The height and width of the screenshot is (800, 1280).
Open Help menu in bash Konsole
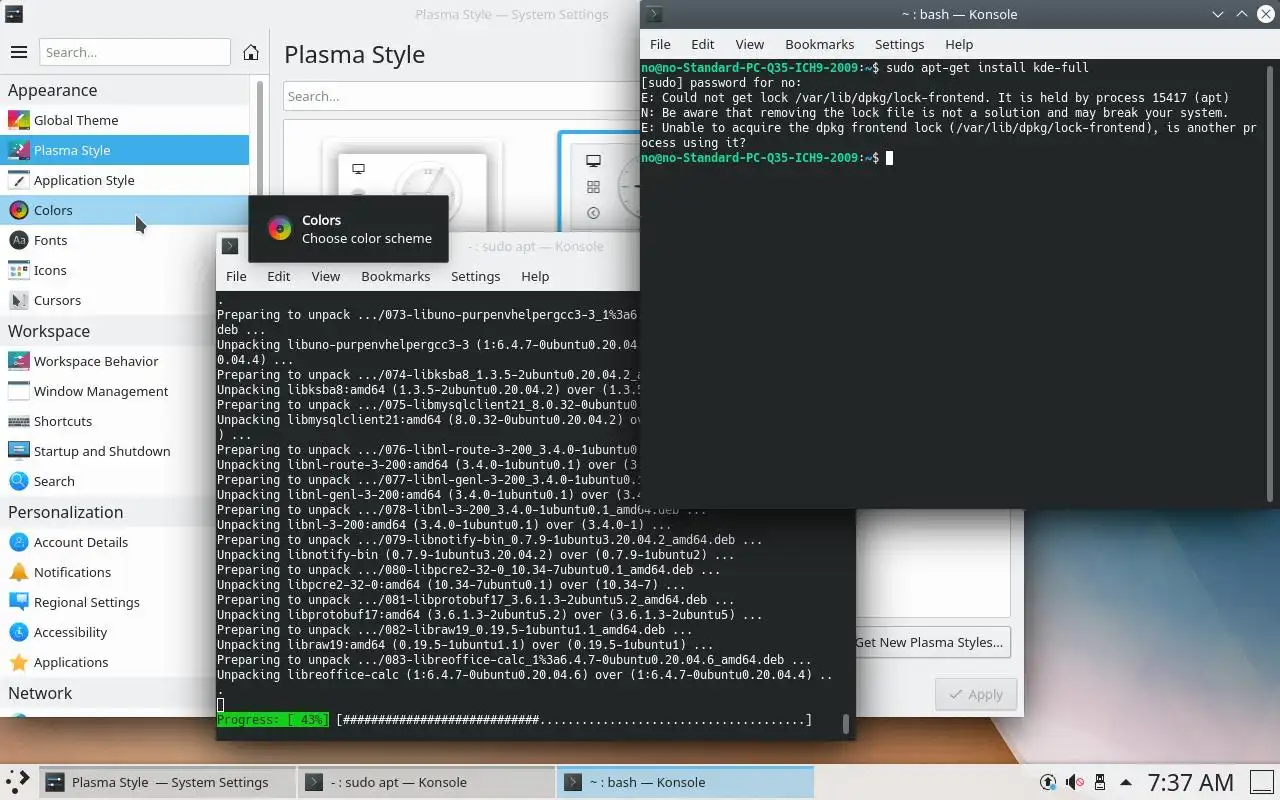(x=959, y=44)
